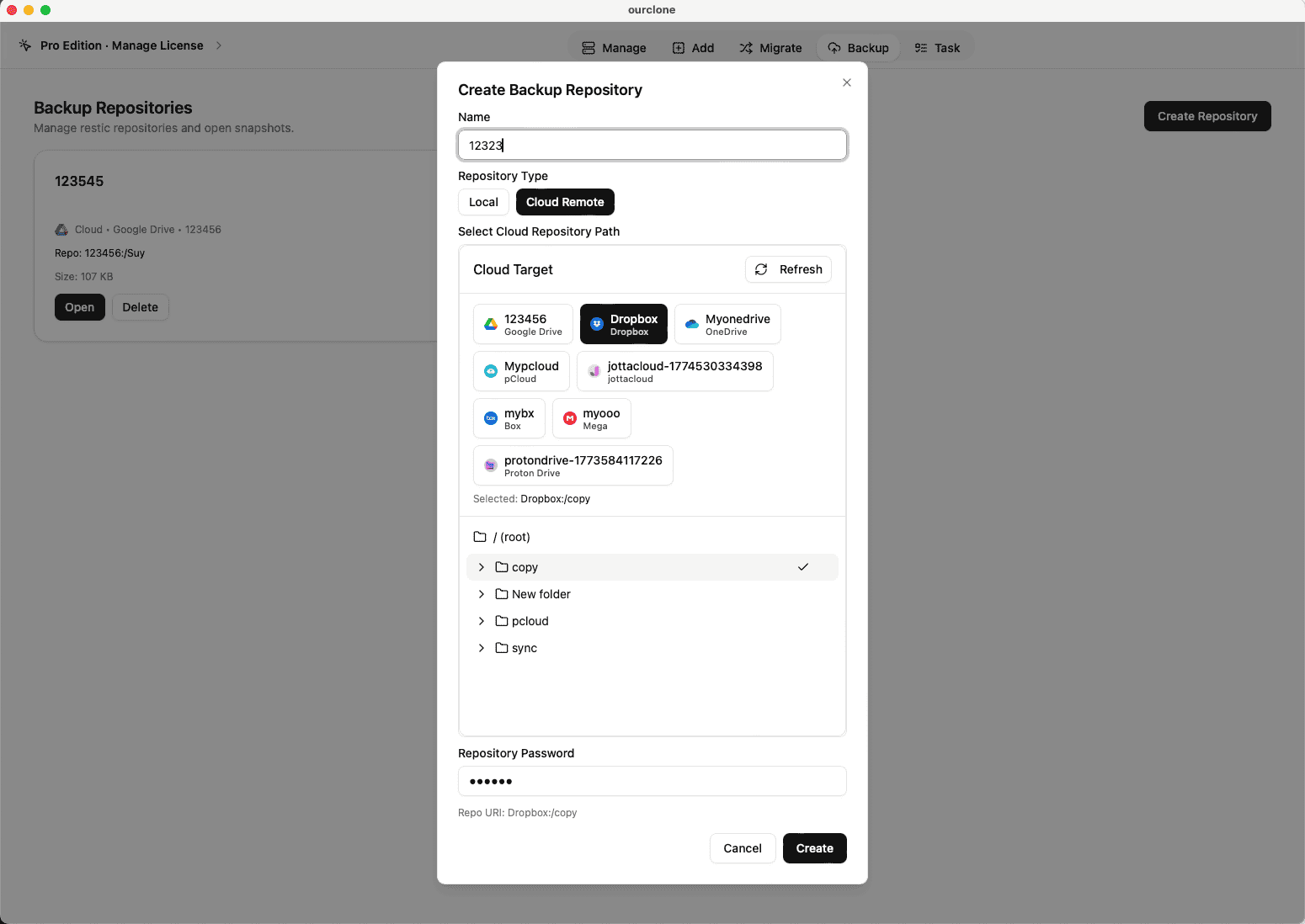Click the root folder breadcrumb
This screenshot has width=1305, height=924.
click(502, 537)
